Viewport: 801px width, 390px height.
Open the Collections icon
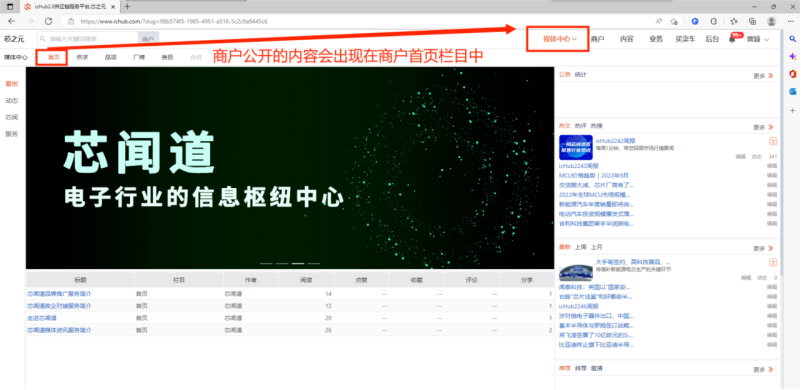[752, 21]
